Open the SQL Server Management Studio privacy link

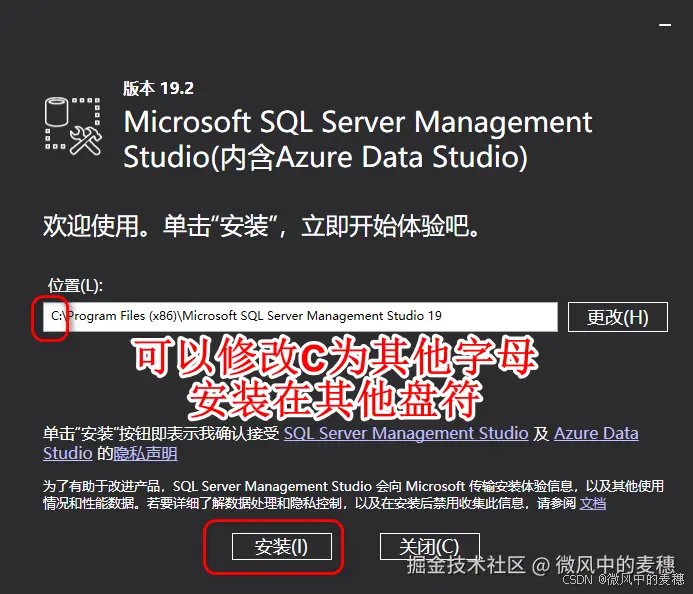click(406, 433)
